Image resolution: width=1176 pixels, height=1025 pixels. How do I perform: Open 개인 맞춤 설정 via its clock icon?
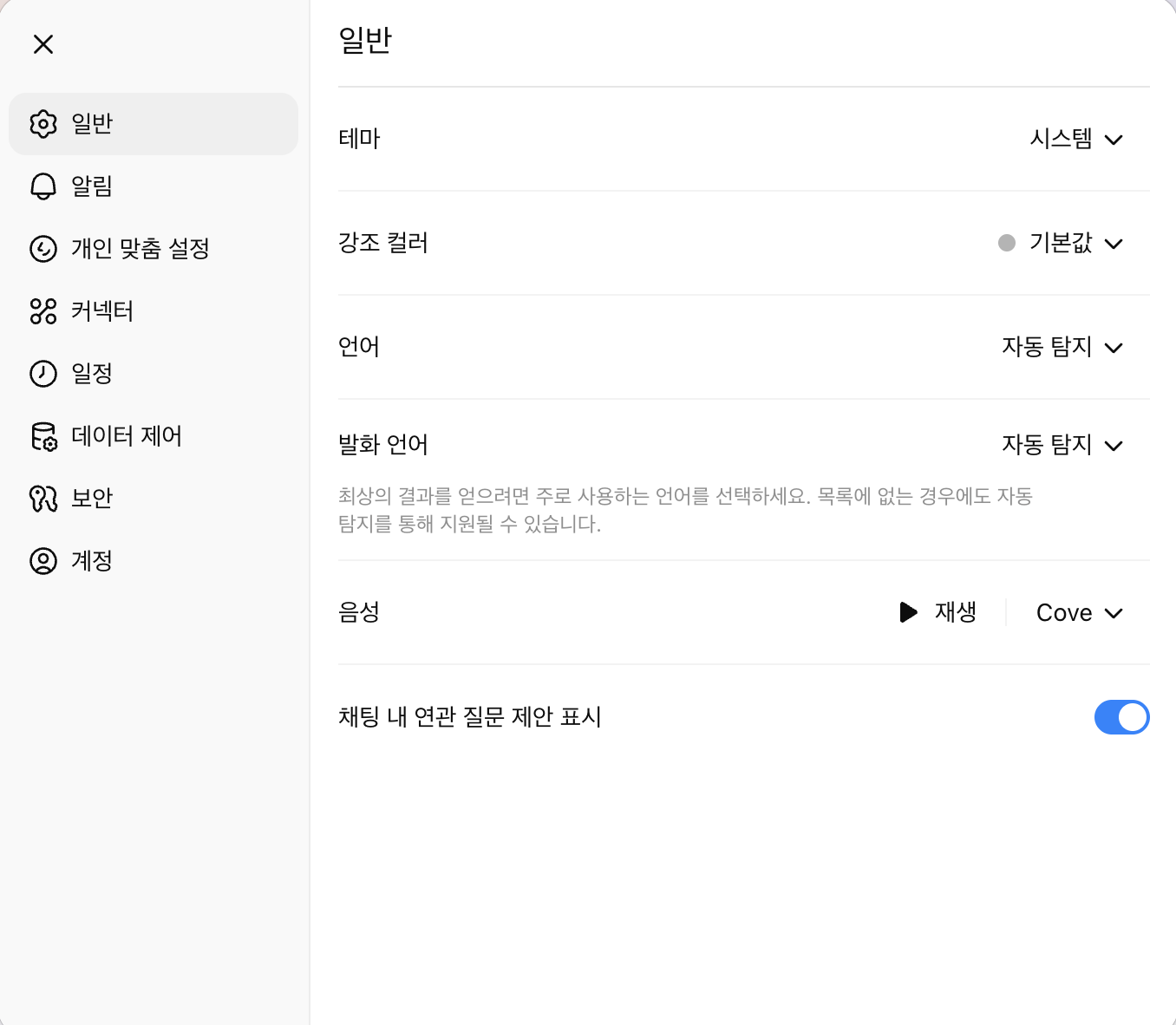[x=42, y=249]
